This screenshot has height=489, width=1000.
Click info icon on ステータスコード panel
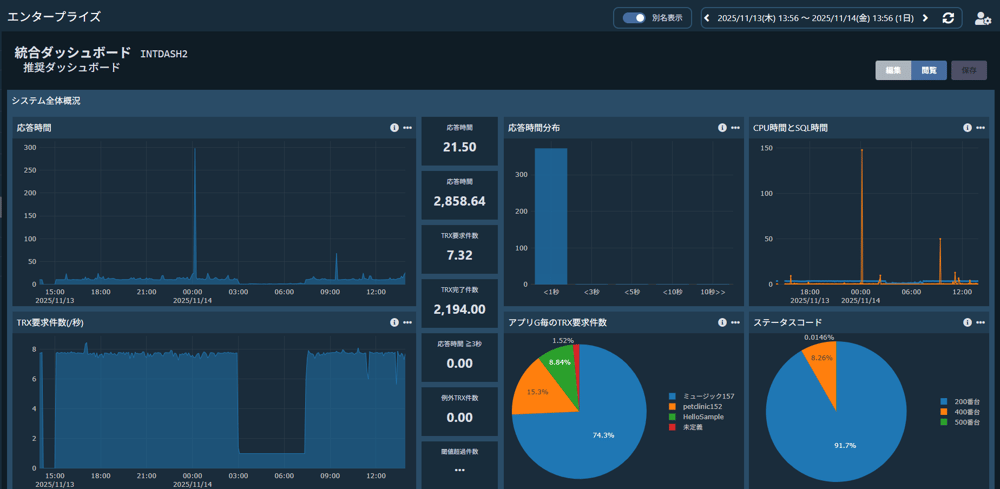pos(967,323)
